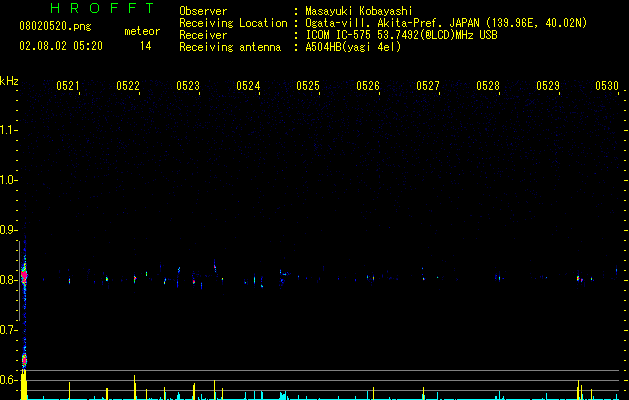Click the gray vertical range bar beside the 0.8 label
The image size is (629, 400).
[x=19, y=281]
